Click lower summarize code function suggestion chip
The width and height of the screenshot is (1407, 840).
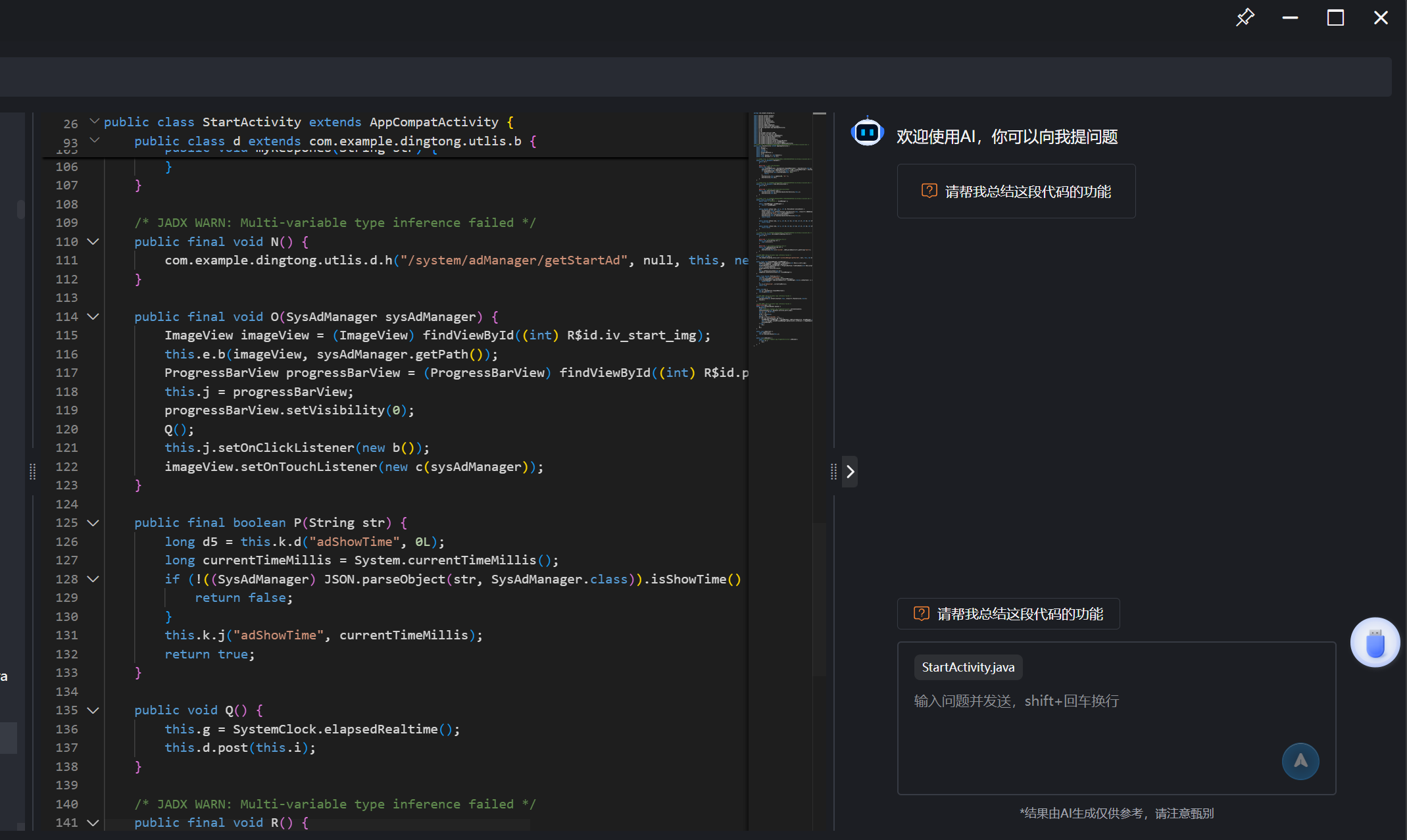pyautogui.click(x=1020, y=614)
